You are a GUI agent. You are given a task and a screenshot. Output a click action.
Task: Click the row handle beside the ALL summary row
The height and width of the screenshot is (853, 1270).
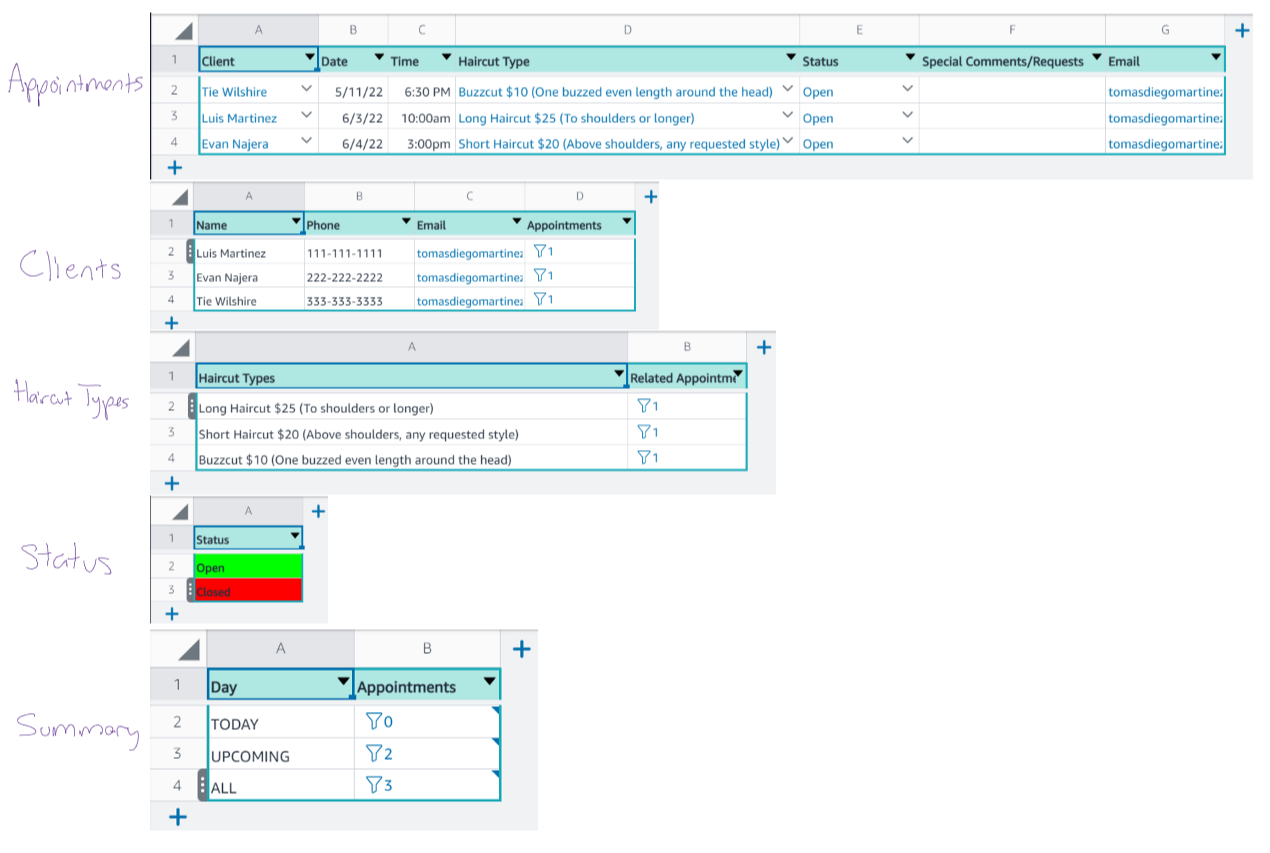click(x=203, y=785)
